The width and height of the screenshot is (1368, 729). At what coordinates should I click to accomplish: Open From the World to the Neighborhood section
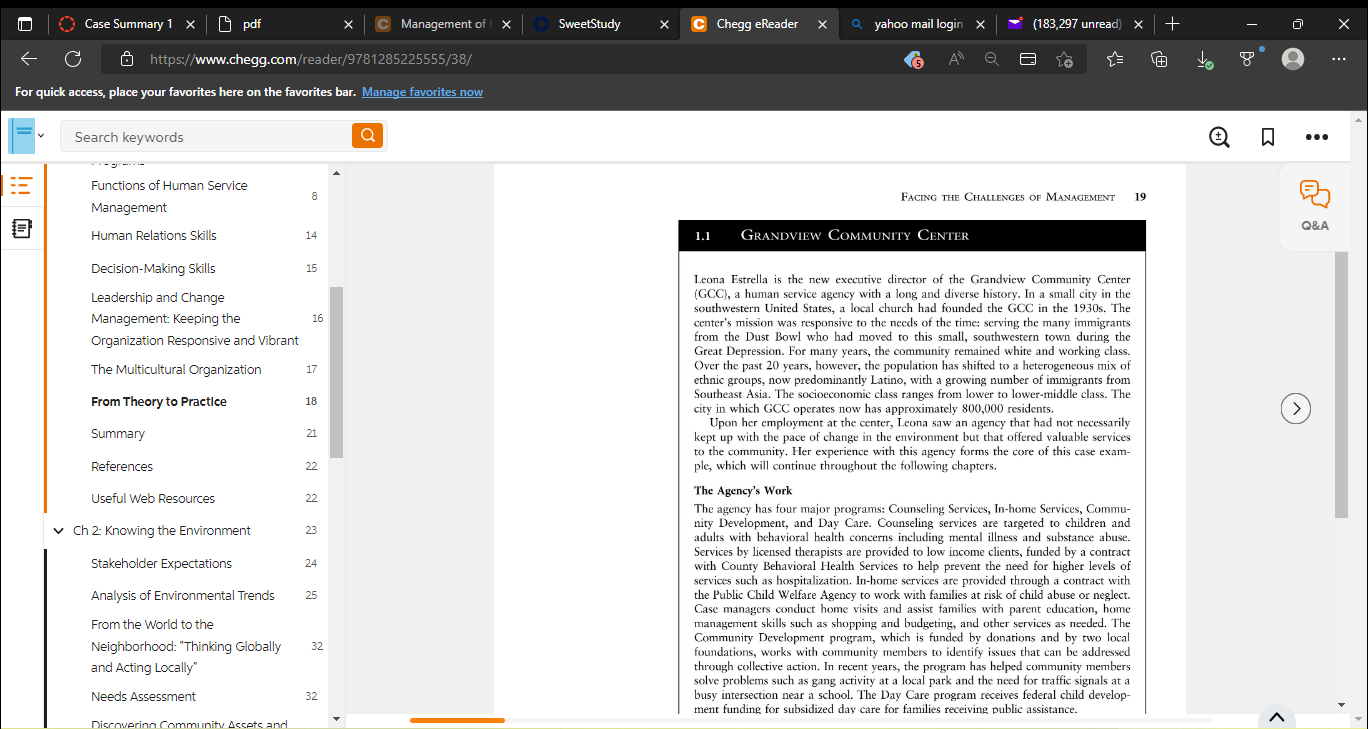coord(186,646)
